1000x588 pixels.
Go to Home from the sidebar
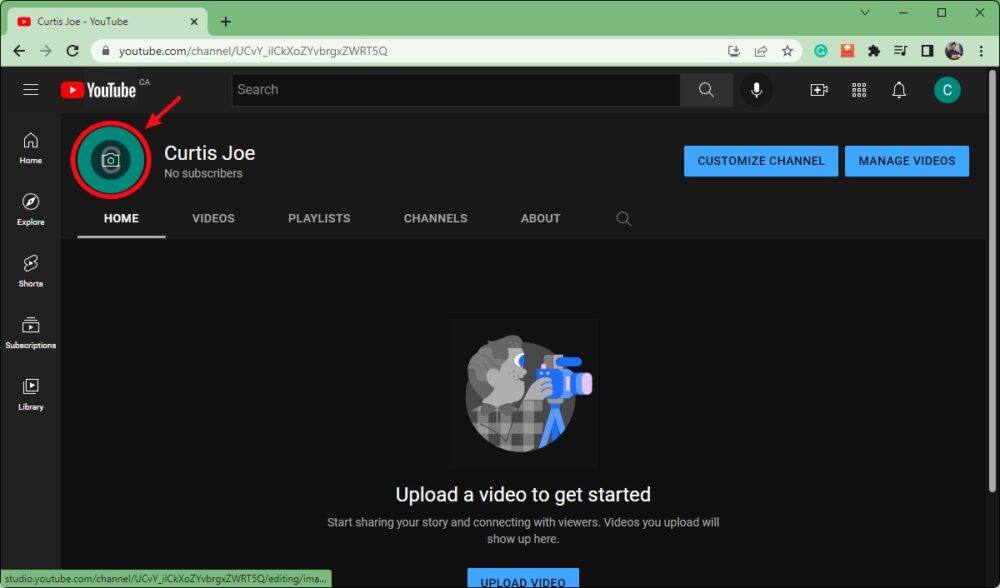[30, 147]
